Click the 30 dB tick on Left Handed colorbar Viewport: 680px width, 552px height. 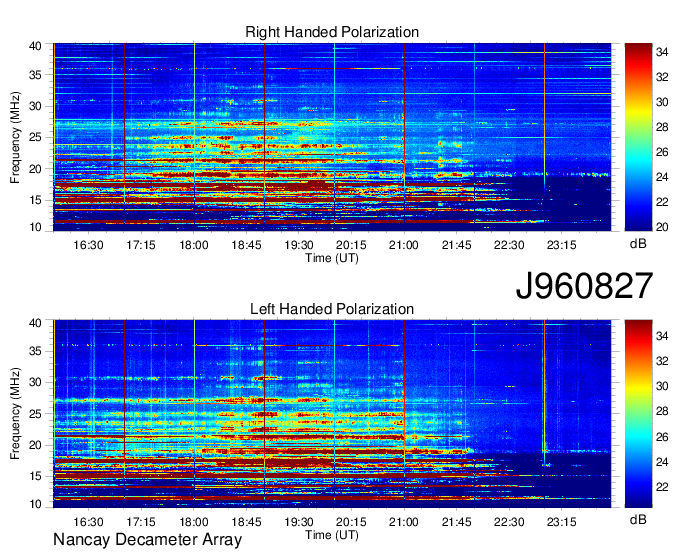(x=662, y=386)
